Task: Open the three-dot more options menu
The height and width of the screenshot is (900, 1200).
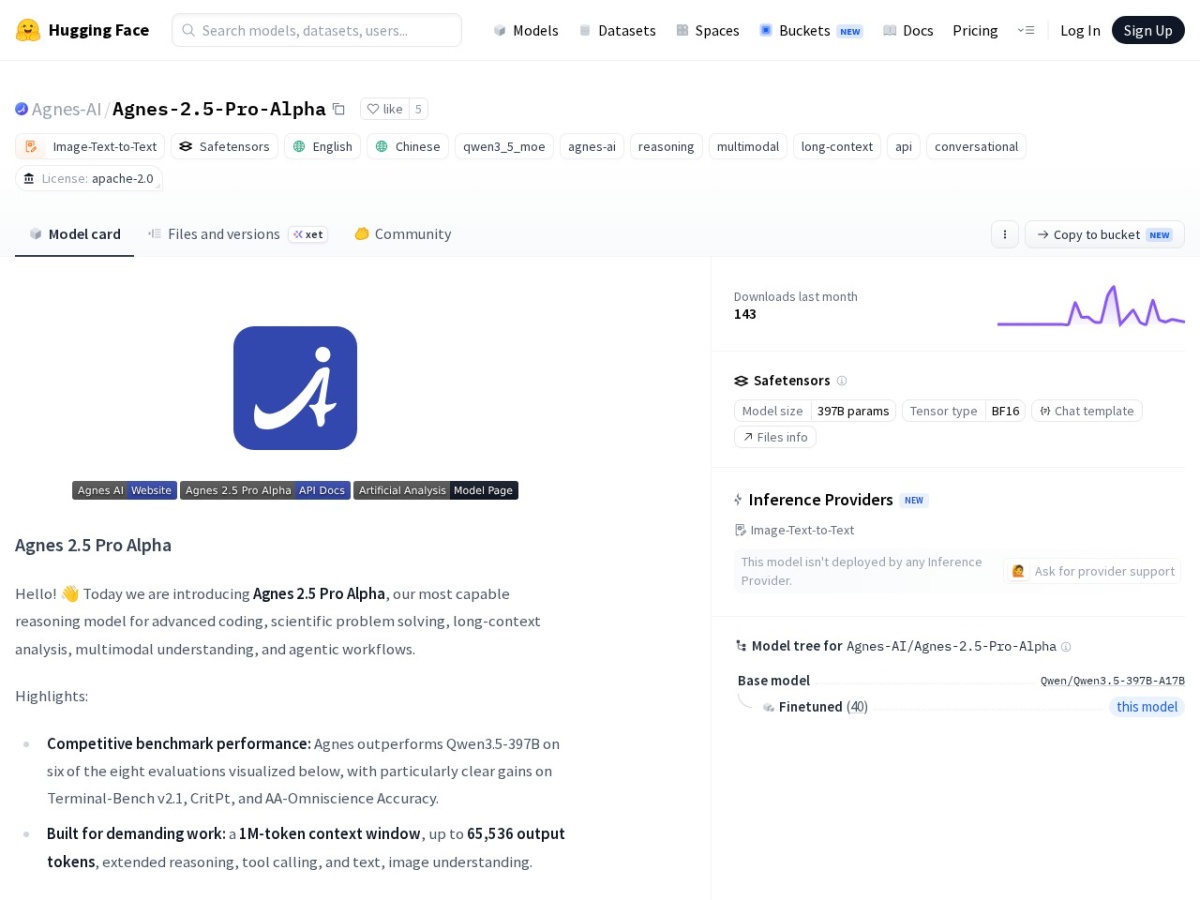Action: click(x=1005, y=234)
